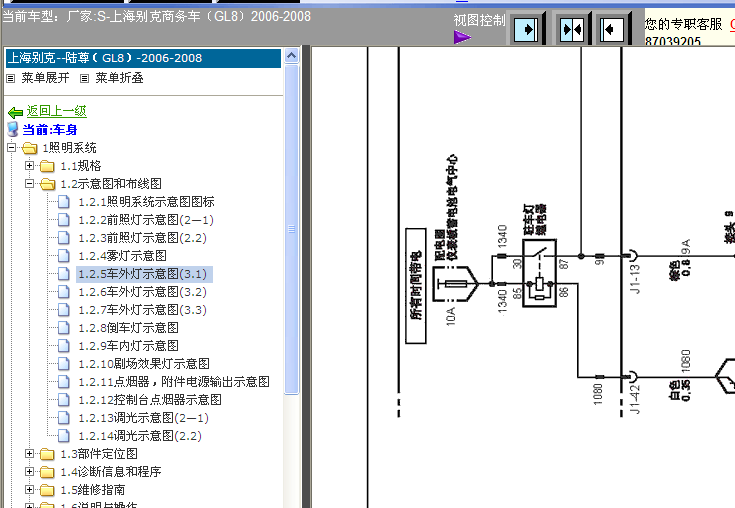735x508 pixels.
Task: Open 1.2.11点烟器,附件电源输出示意图
Action: pyautogui.click(x=174, y=382)
